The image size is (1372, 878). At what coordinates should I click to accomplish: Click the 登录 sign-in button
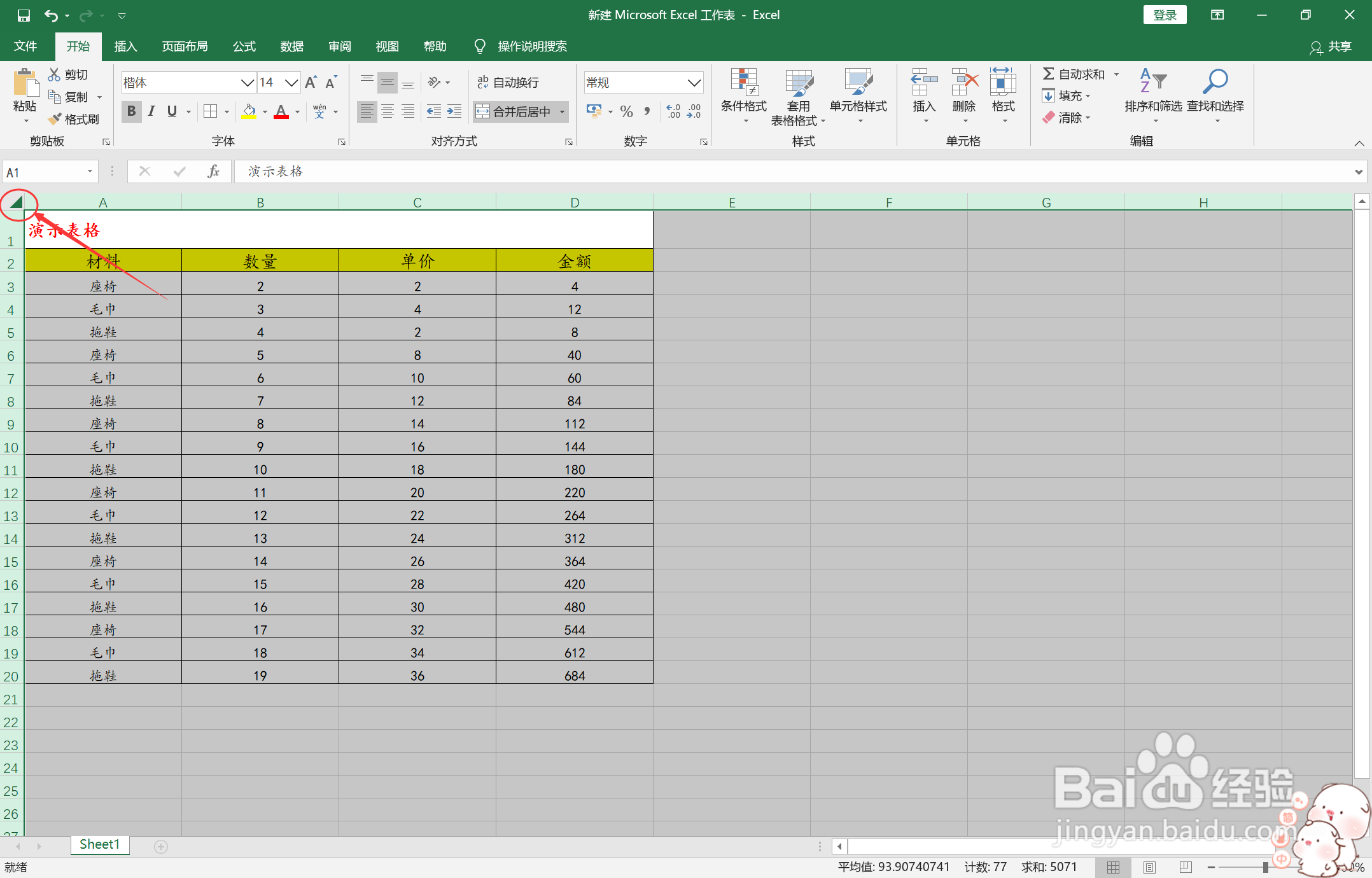[x=1164, y=15]
